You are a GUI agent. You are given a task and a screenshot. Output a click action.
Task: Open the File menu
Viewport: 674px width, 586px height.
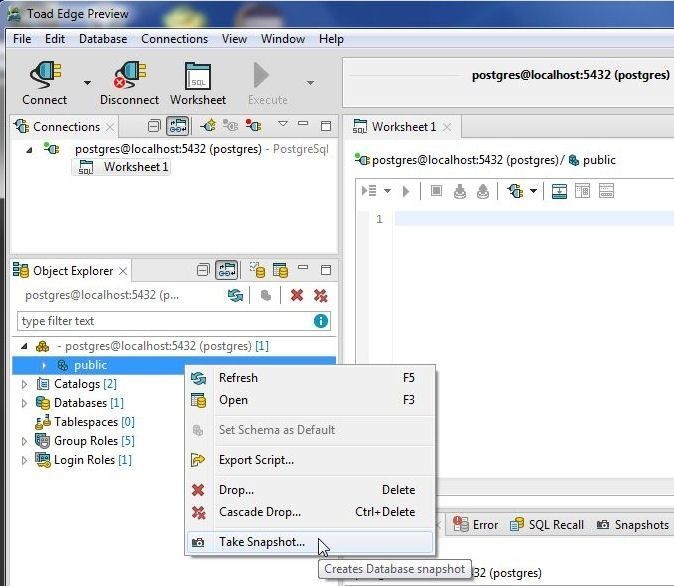pos(22,39)
